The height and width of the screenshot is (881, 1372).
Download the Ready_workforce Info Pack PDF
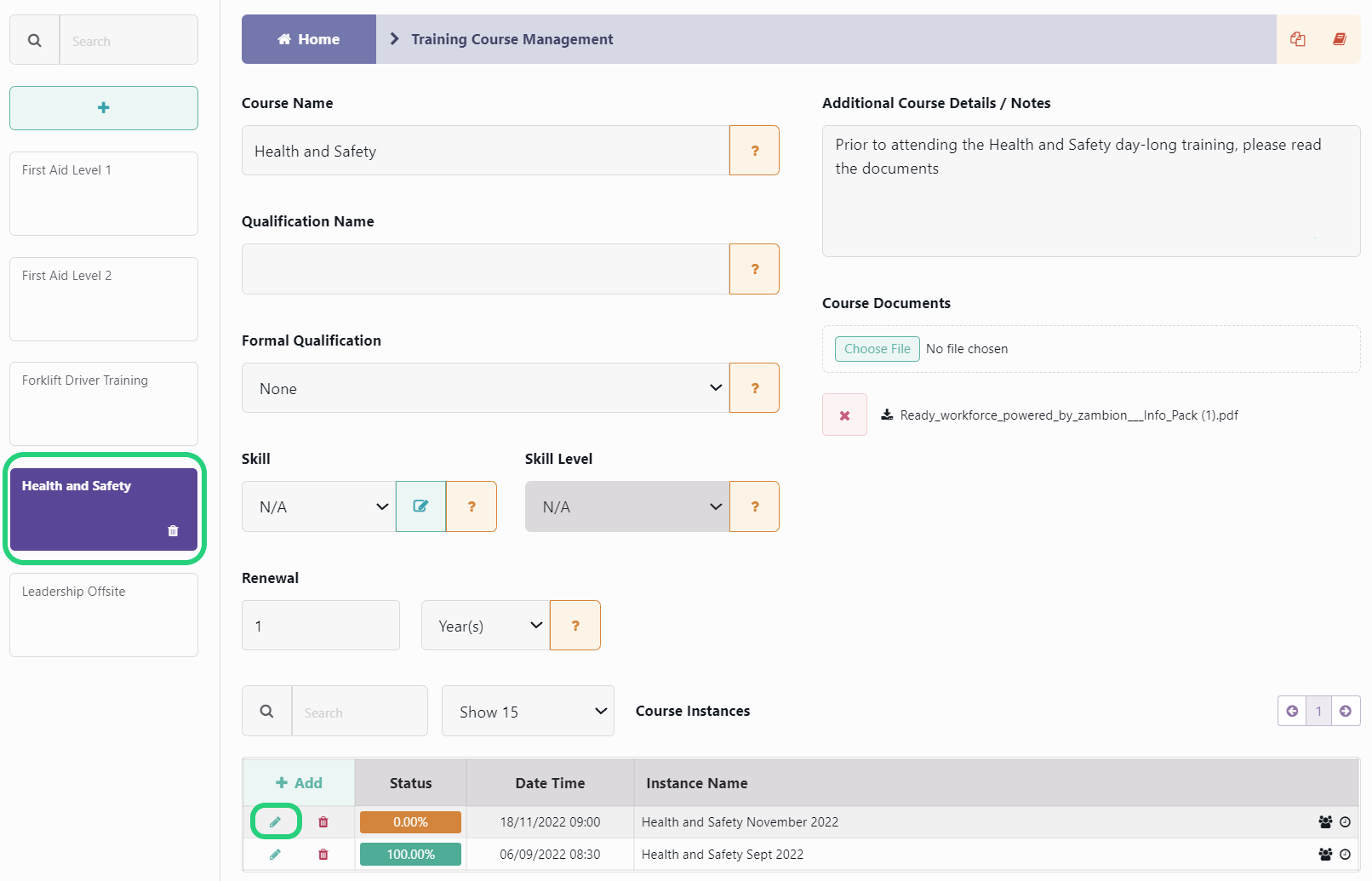point(1060,415)
